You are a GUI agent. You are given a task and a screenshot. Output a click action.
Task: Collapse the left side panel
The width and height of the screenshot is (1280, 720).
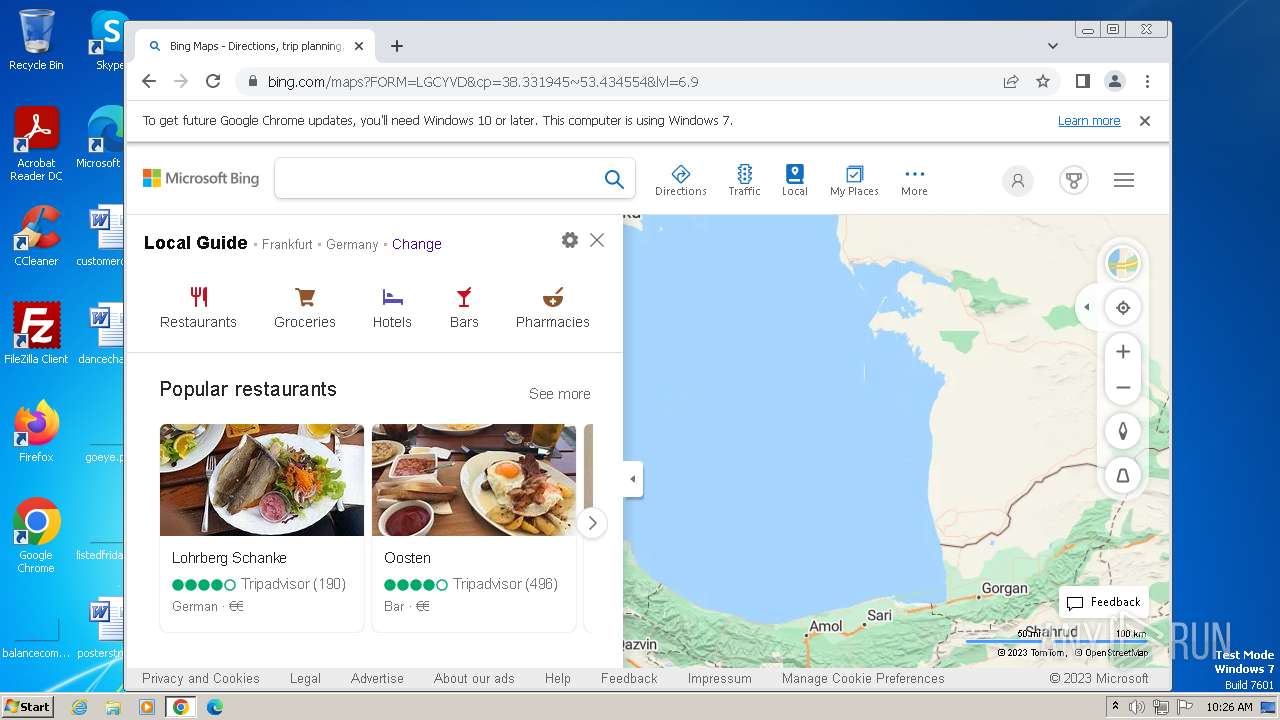(x=632, y=479)
